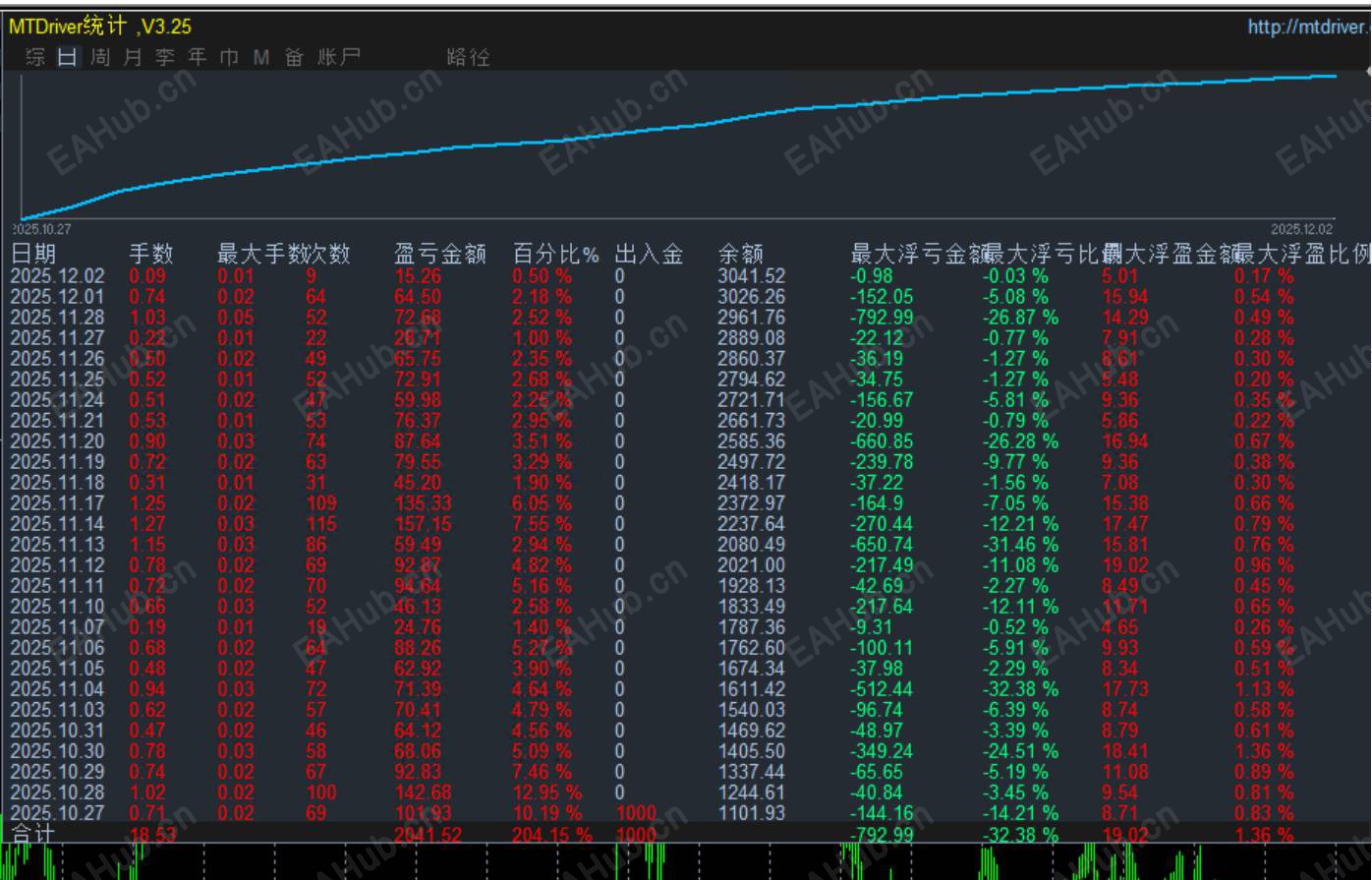
Task: Open the M tab
Action: point(260,57)
